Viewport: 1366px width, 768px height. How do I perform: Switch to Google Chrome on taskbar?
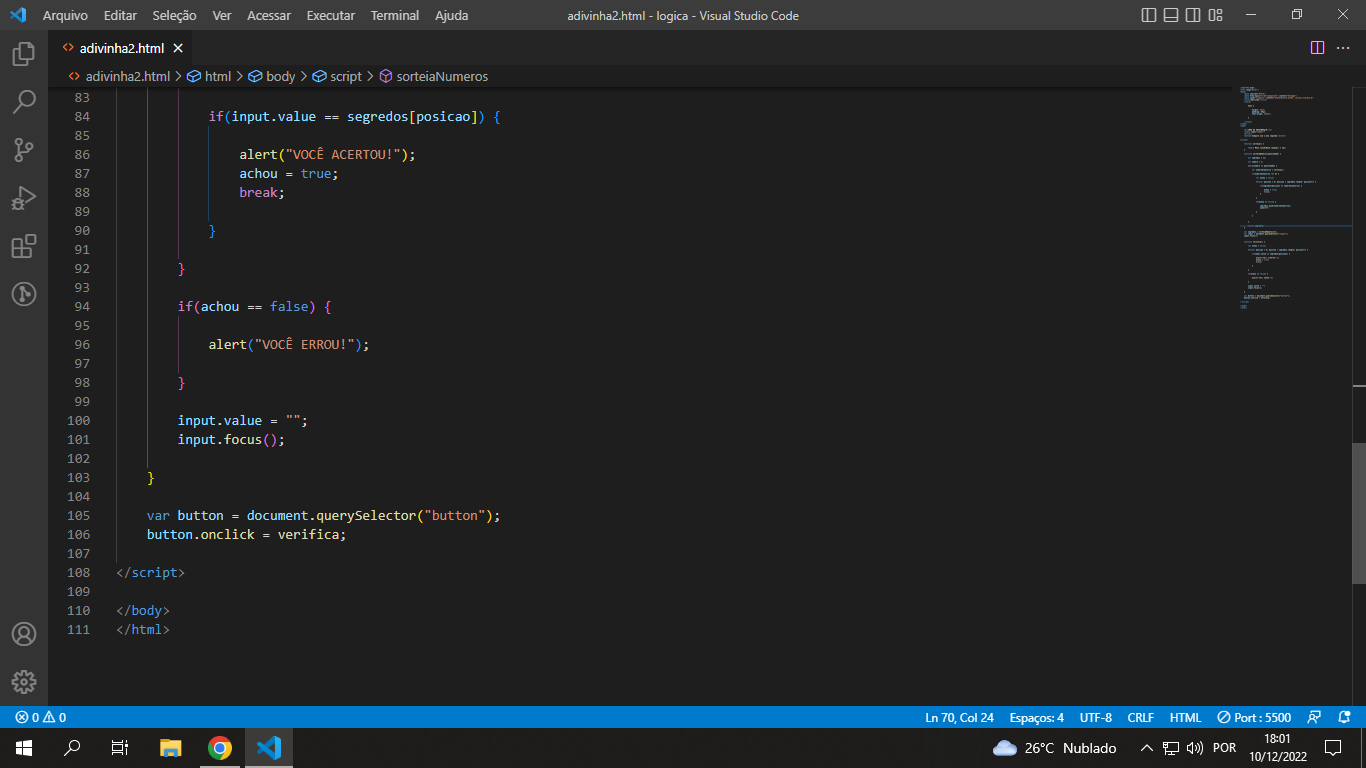[x=220, y=748]
